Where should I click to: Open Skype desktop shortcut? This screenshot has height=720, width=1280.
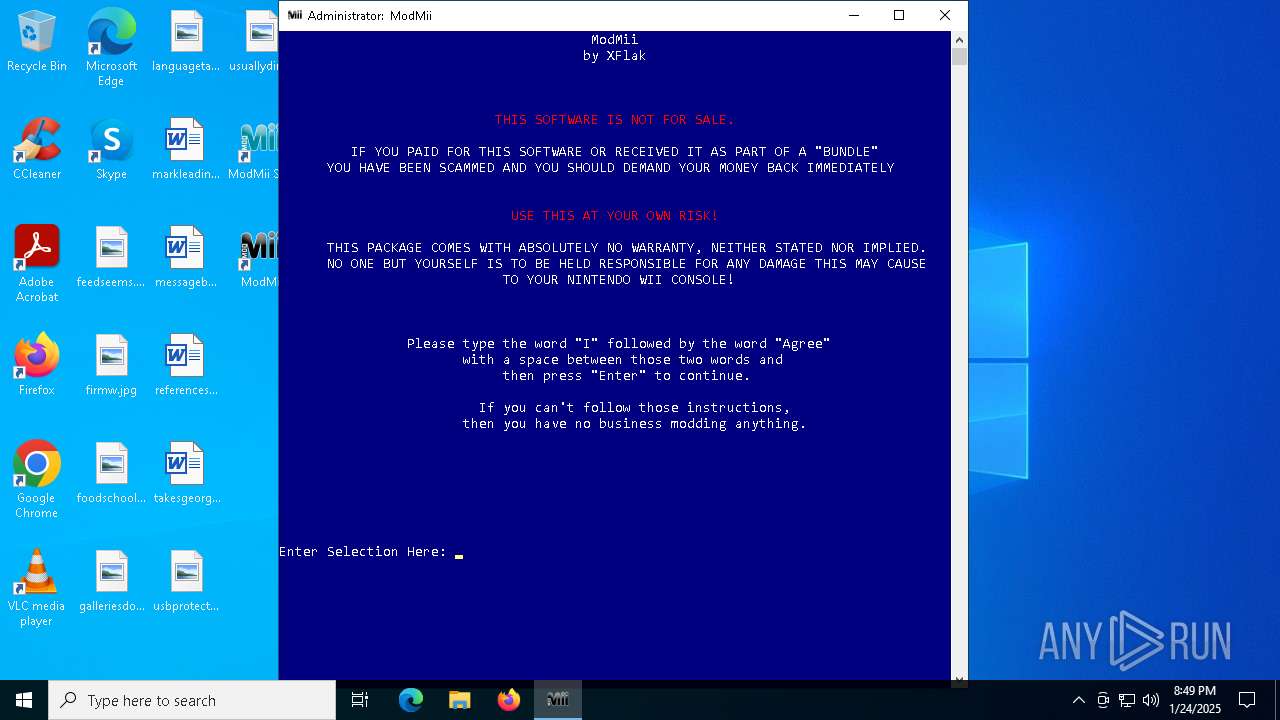[x=111, y=149]
